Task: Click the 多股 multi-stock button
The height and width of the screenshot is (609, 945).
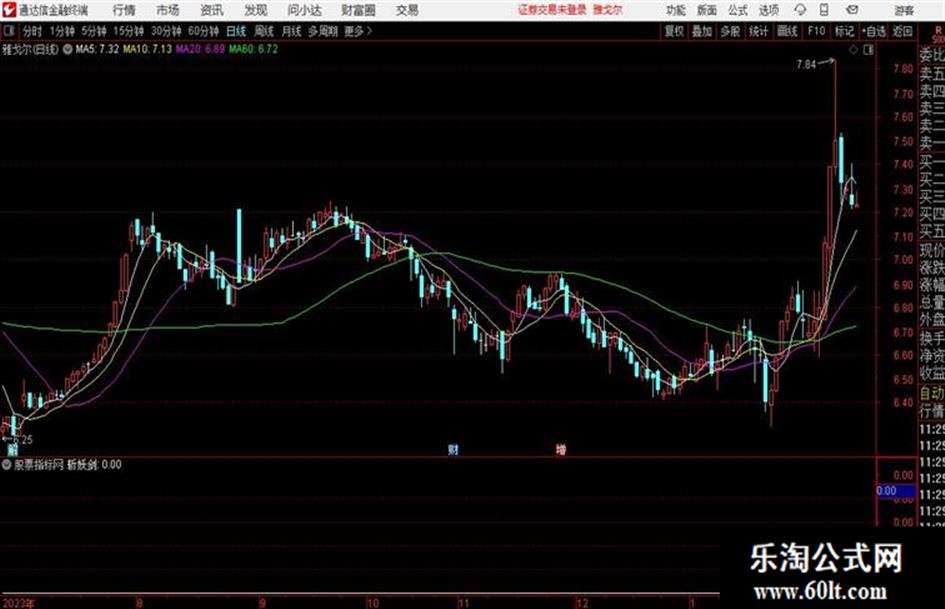Action: coord(730,31)
